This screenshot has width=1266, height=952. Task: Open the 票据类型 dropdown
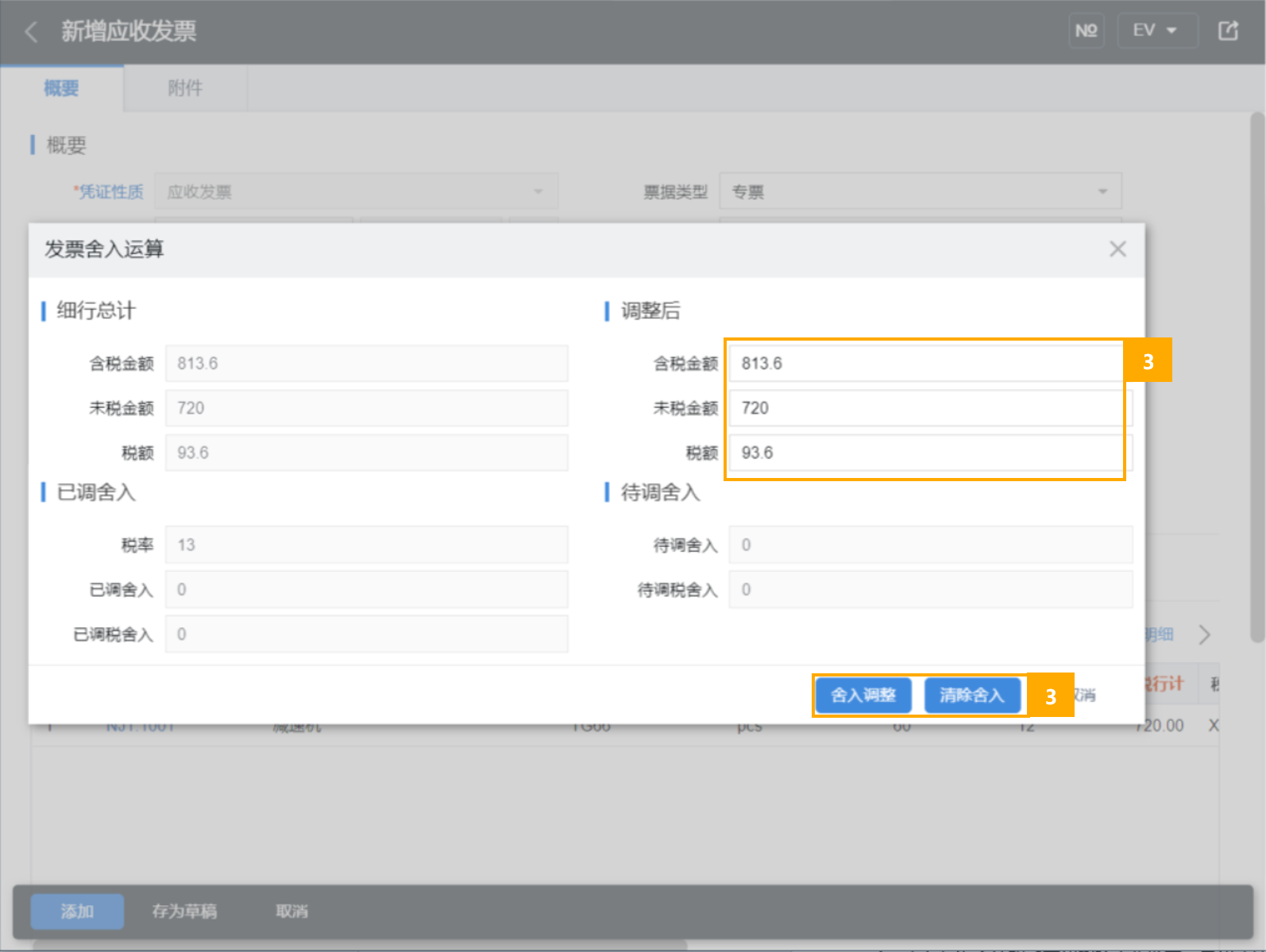click(920, 191)
